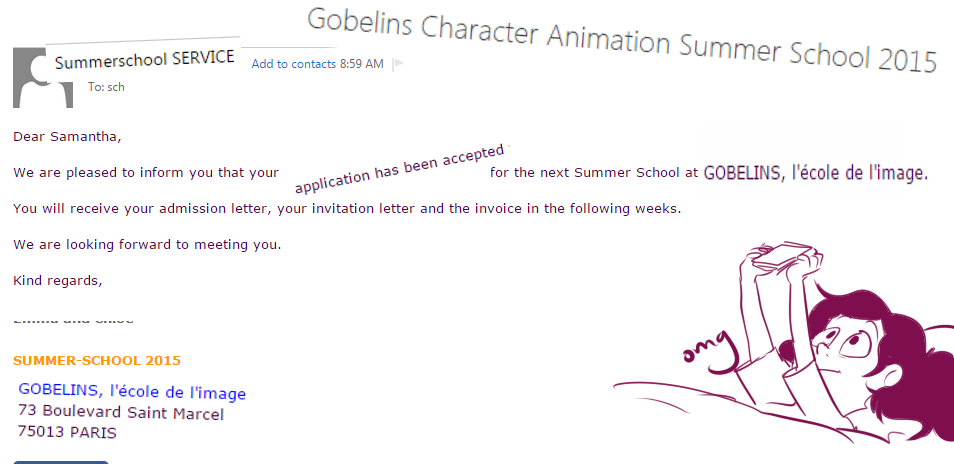Click the handwritten 'omg' doodle
954x464 pixels.
[x=708, y=349]
